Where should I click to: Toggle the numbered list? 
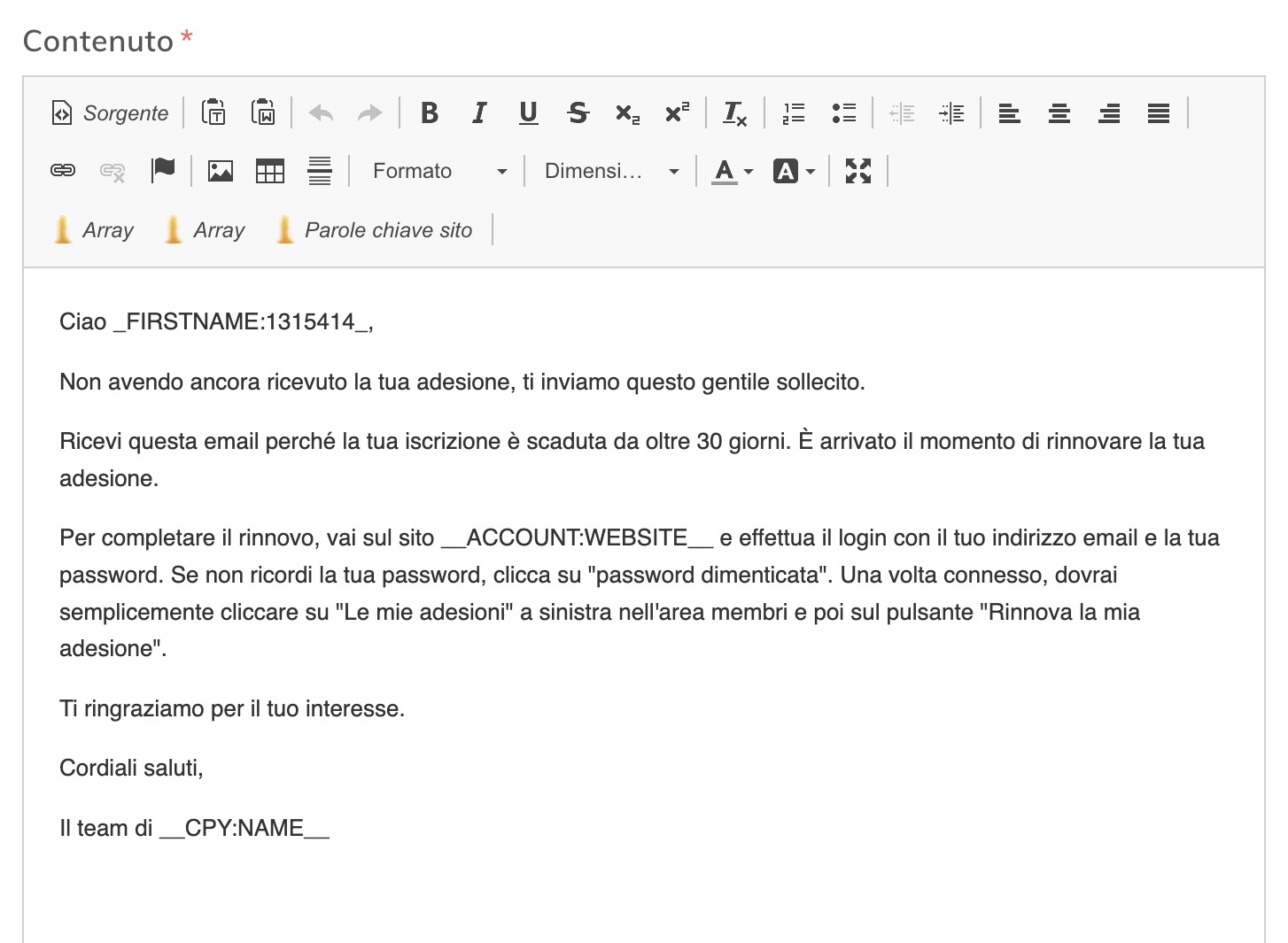pyautogui.click(x=793, y=112)
